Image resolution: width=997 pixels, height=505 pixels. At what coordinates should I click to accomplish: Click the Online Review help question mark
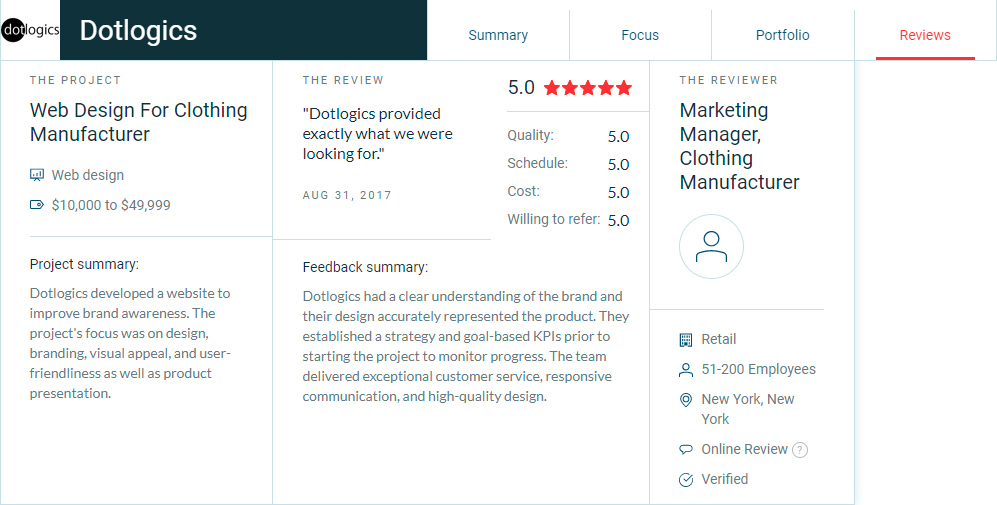coord(800,450)
